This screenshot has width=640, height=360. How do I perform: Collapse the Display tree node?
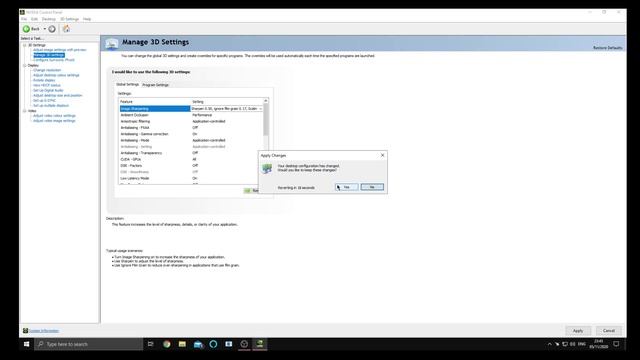(x=24, y=65)
